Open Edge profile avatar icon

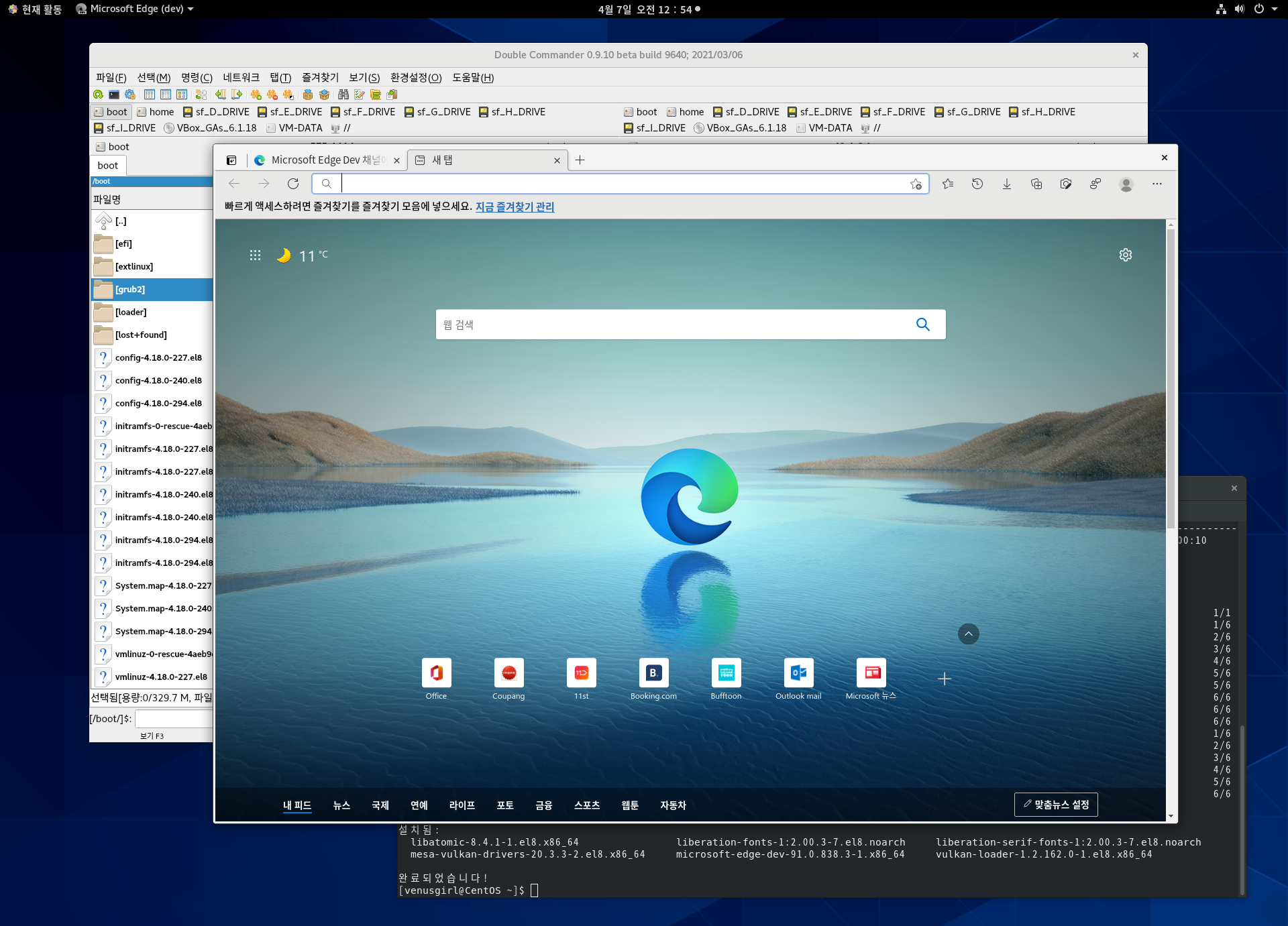pos(1126,184)
